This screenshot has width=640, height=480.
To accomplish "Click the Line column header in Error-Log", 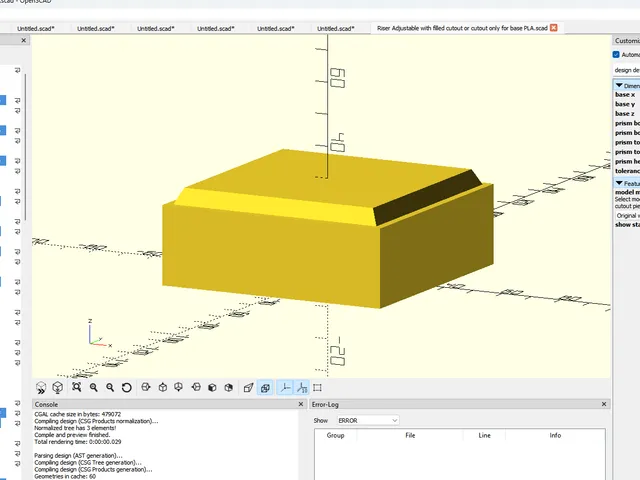I will pyautogui.click(x=484, y=436).
